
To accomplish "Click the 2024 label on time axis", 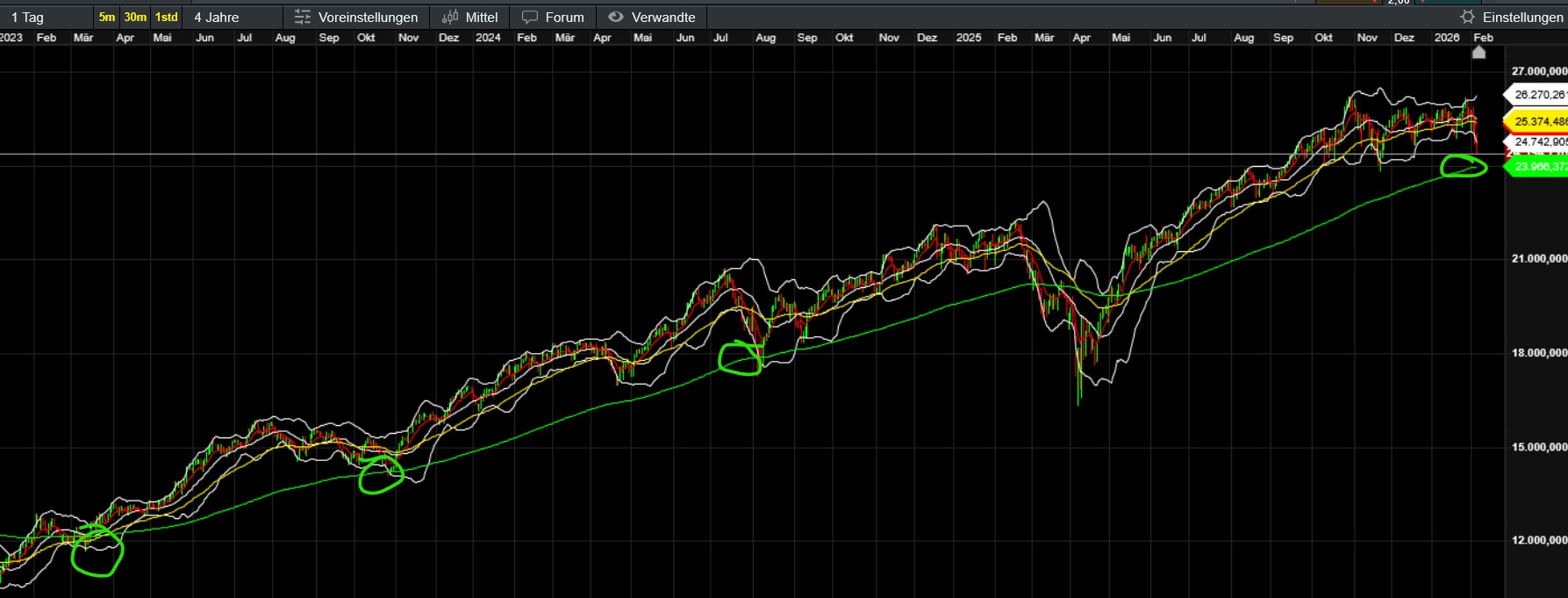I will point(488,38).
